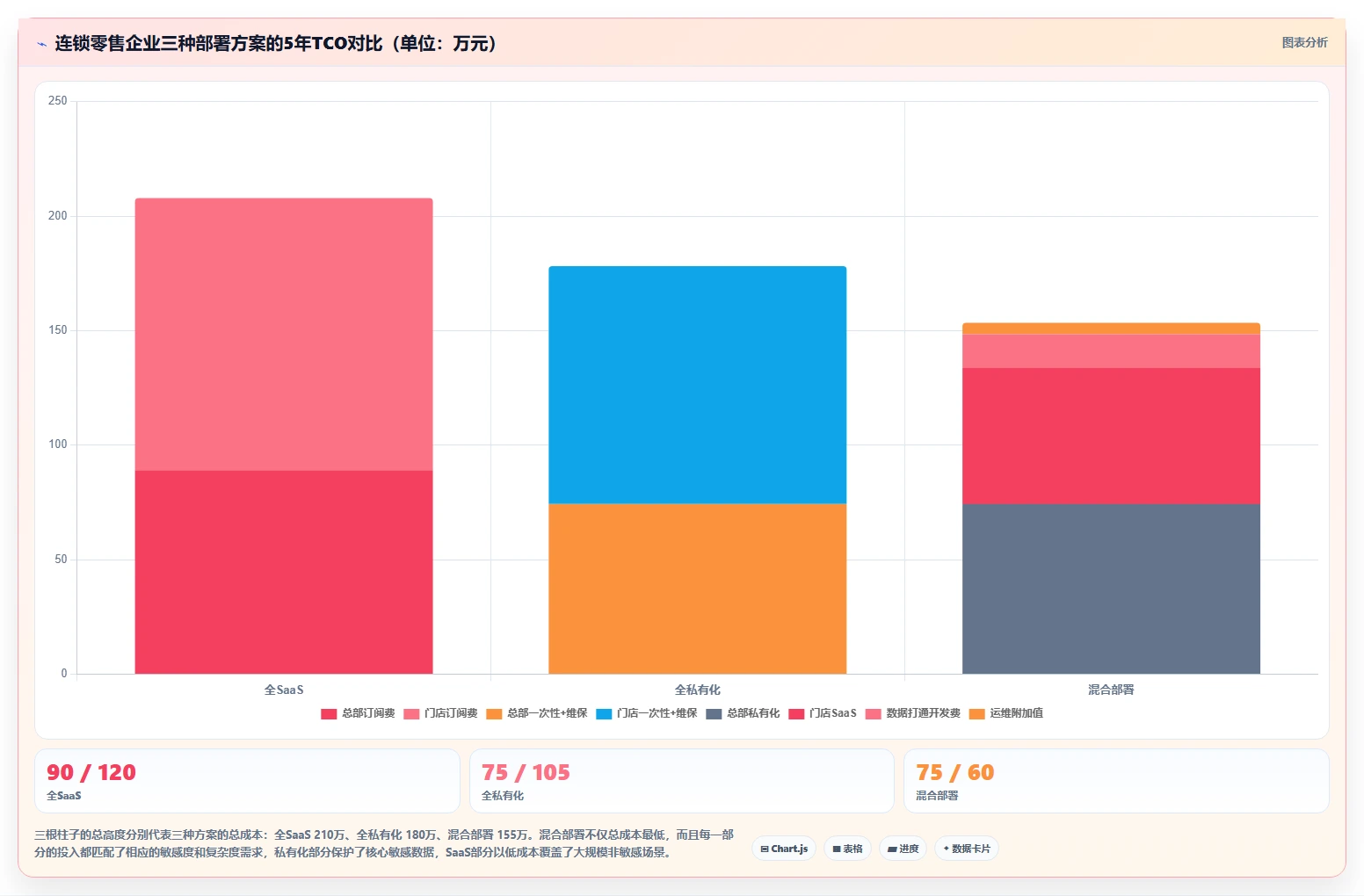Click the 200 y-axis tick label
The image size is (1364, 896).
[58, 216]
